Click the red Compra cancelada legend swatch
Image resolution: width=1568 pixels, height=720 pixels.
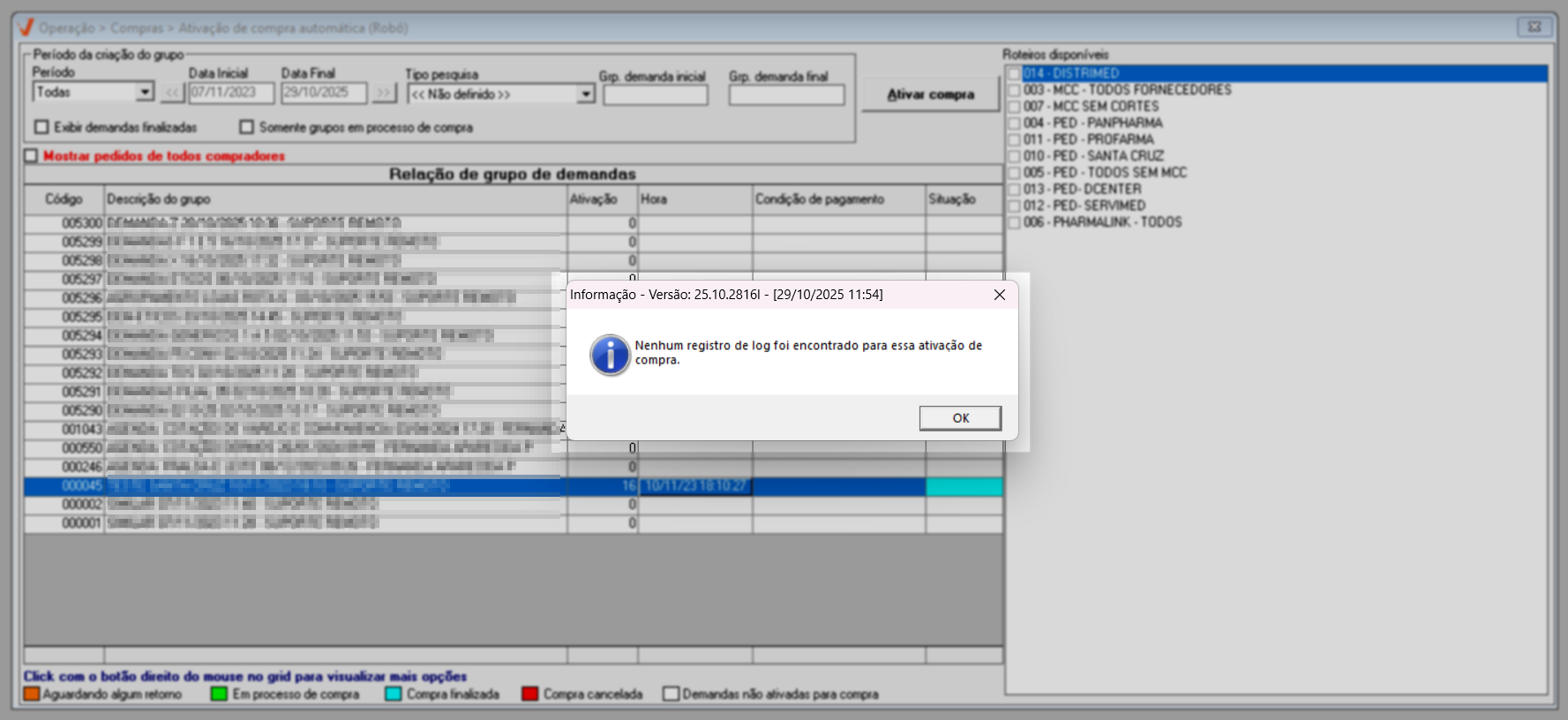[x=529, y=694]
